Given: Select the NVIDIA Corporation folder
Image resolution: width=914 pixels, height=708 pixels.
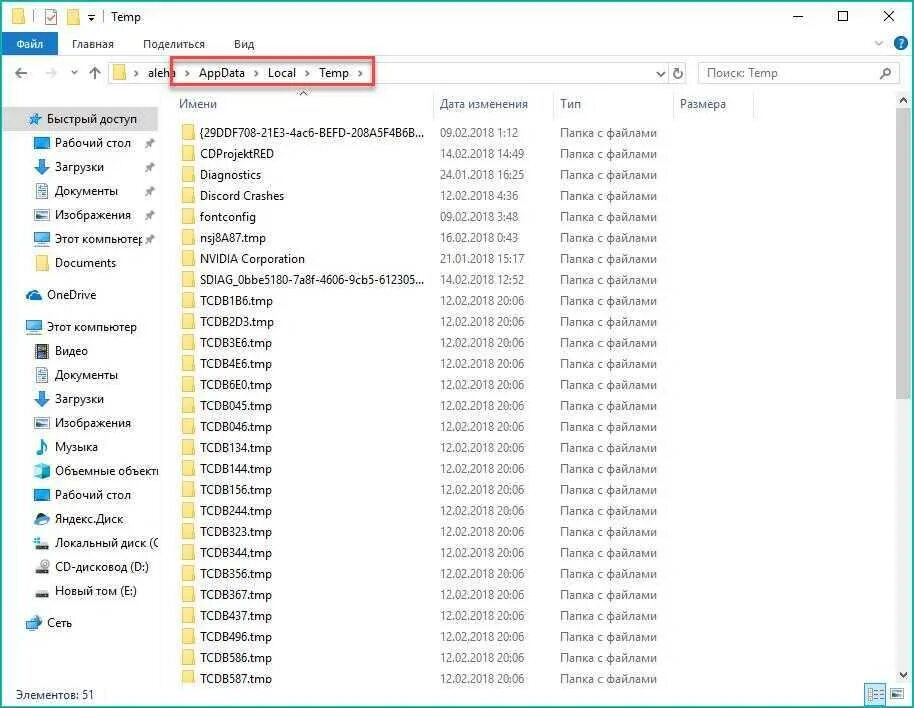Looking at the screenshot, I should [252, 259].
